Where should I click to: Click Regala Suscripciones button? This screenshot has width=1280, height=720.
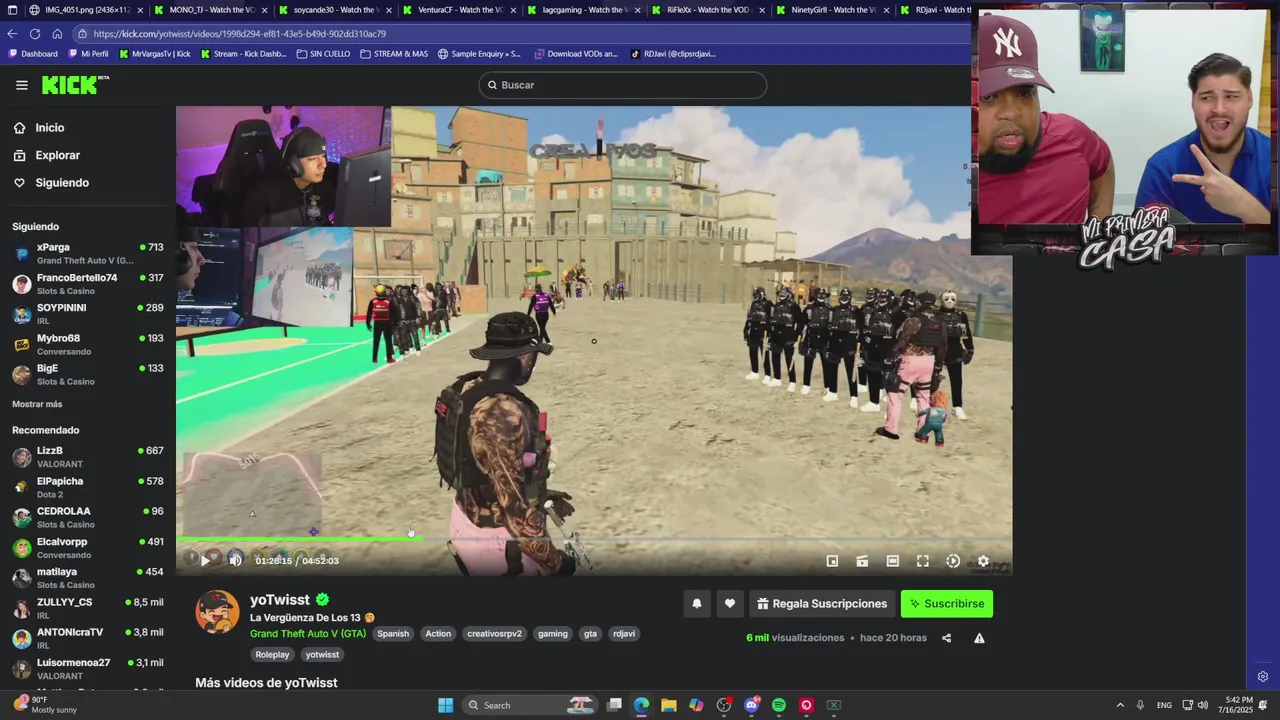coord(822,604)
